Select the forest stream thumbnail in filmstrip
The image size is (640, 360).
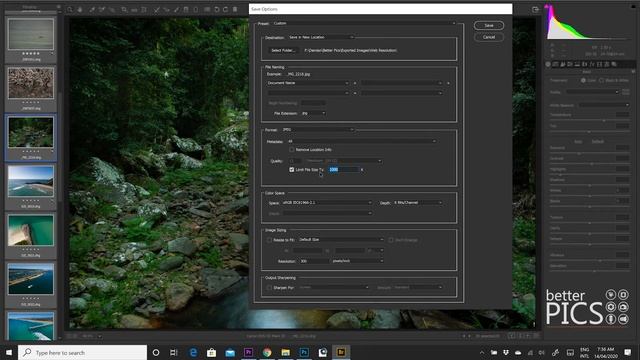pos(31,132)
